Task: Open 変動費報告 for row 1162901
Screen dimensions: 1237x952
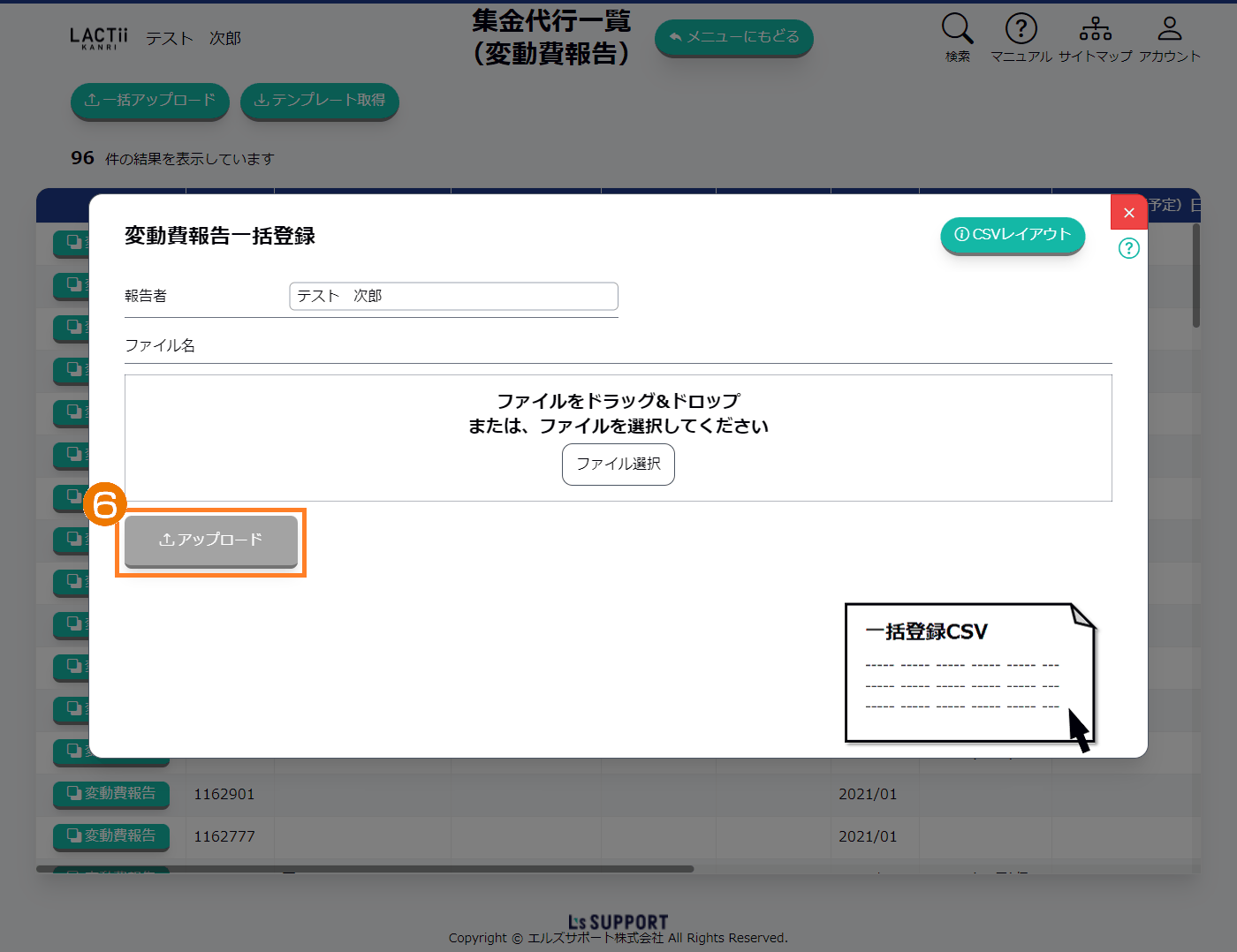Action: pos(111,793)
